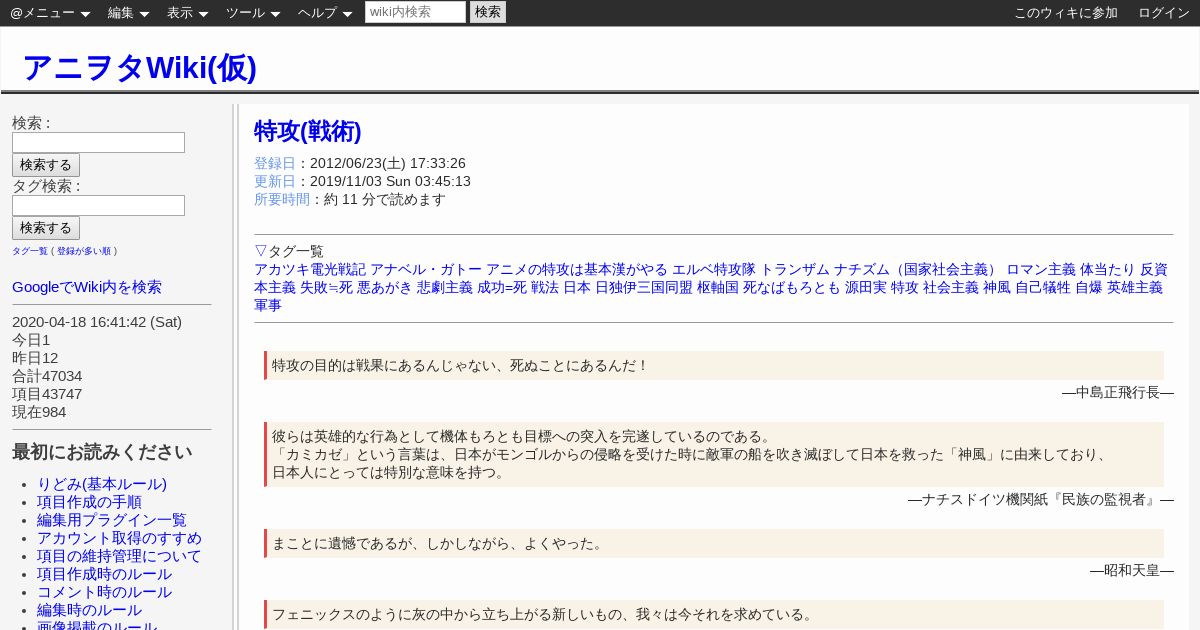This screenshot has width=1200, height=630.
Task: Open the ツール dropdown menu
Action: (254, 13)
